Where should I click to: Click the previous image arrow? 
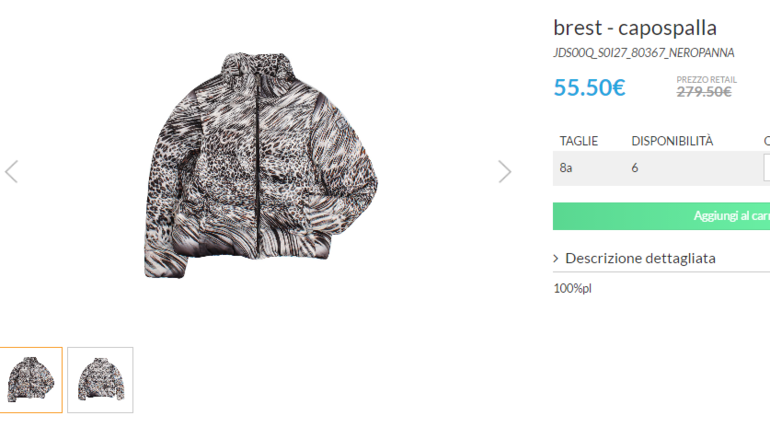point(12,171)
